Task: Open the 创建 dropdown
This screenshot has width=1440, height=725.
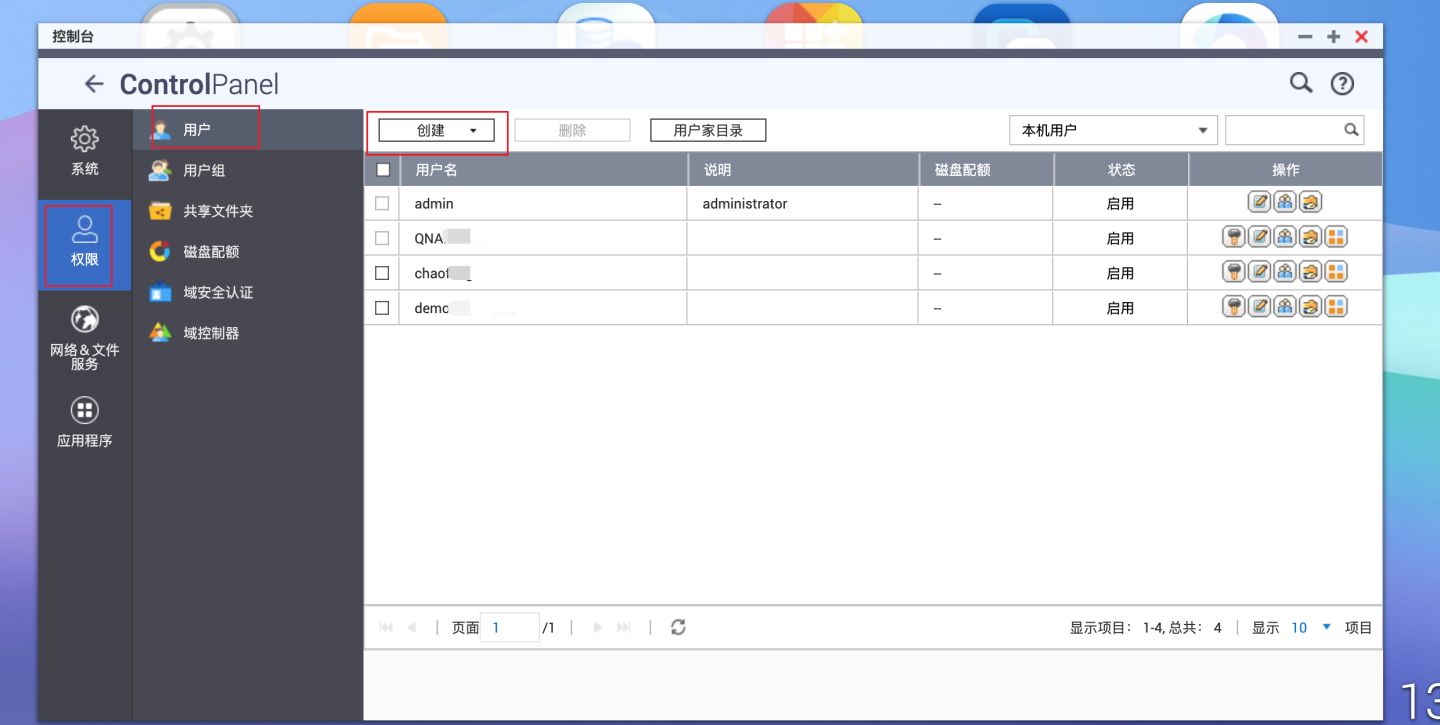Action: click(436, 130)
